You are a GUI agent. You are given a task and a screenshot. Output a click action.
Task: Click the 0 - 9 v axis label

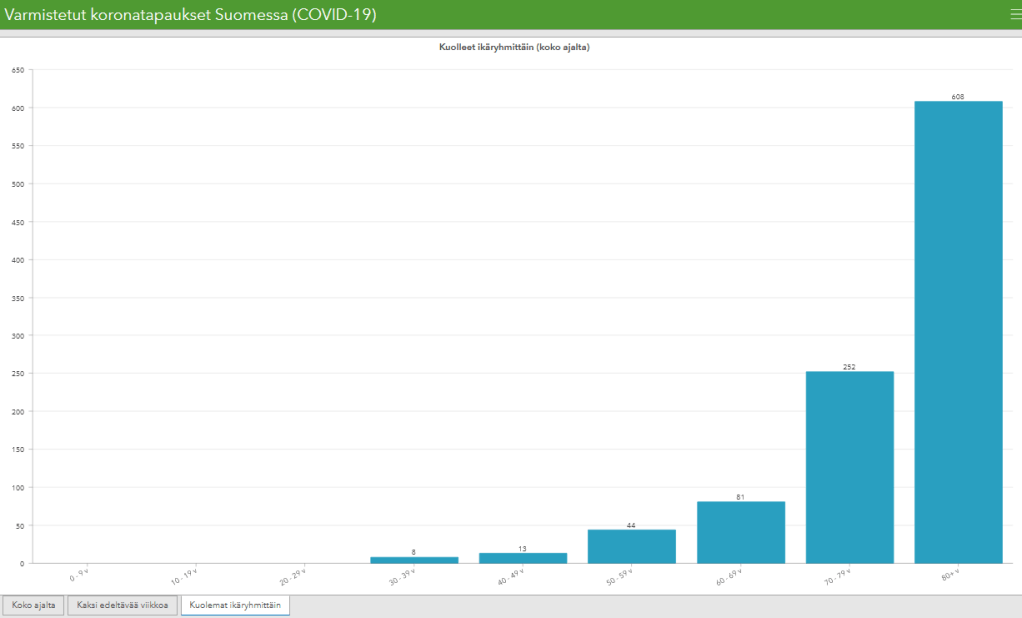point(80,575)
